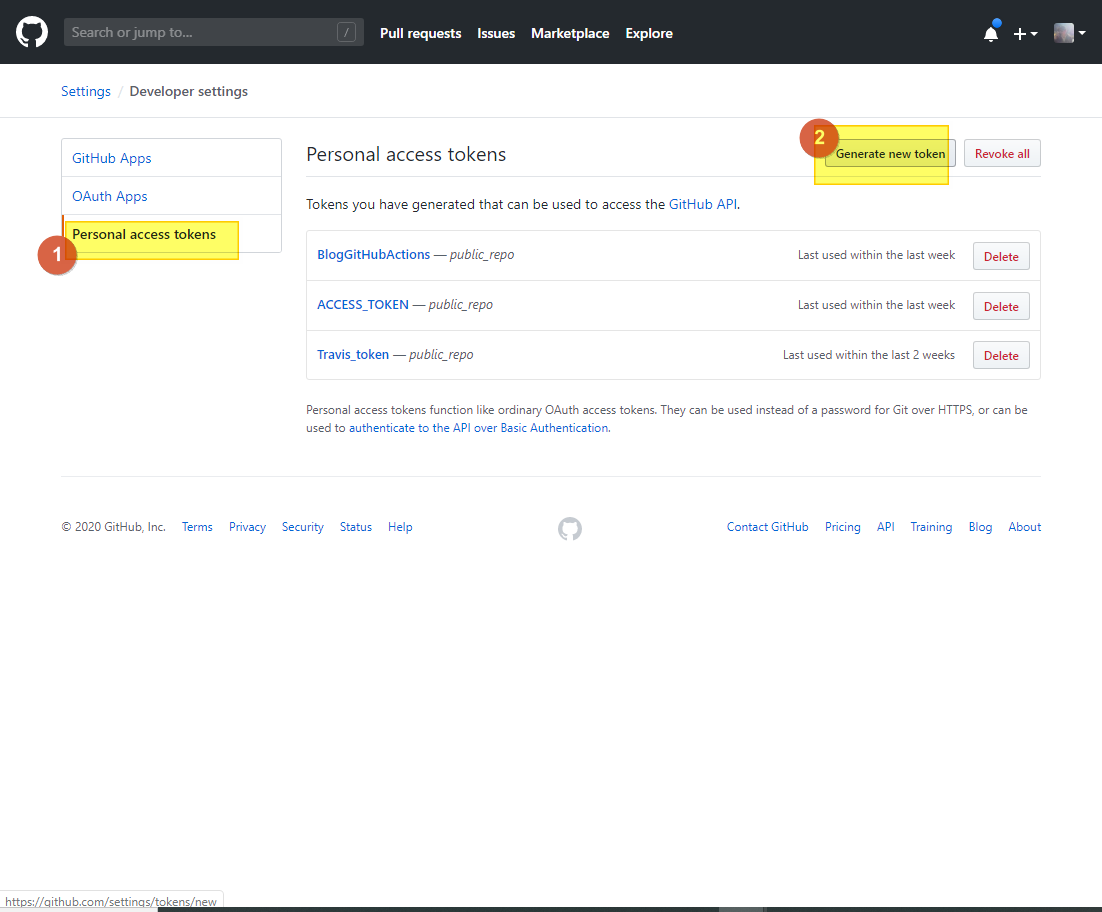Viewport: 1102px width, 912px height.
Task: Click the gray GitHub logo in the footer
Action: (x=570, y=528)
